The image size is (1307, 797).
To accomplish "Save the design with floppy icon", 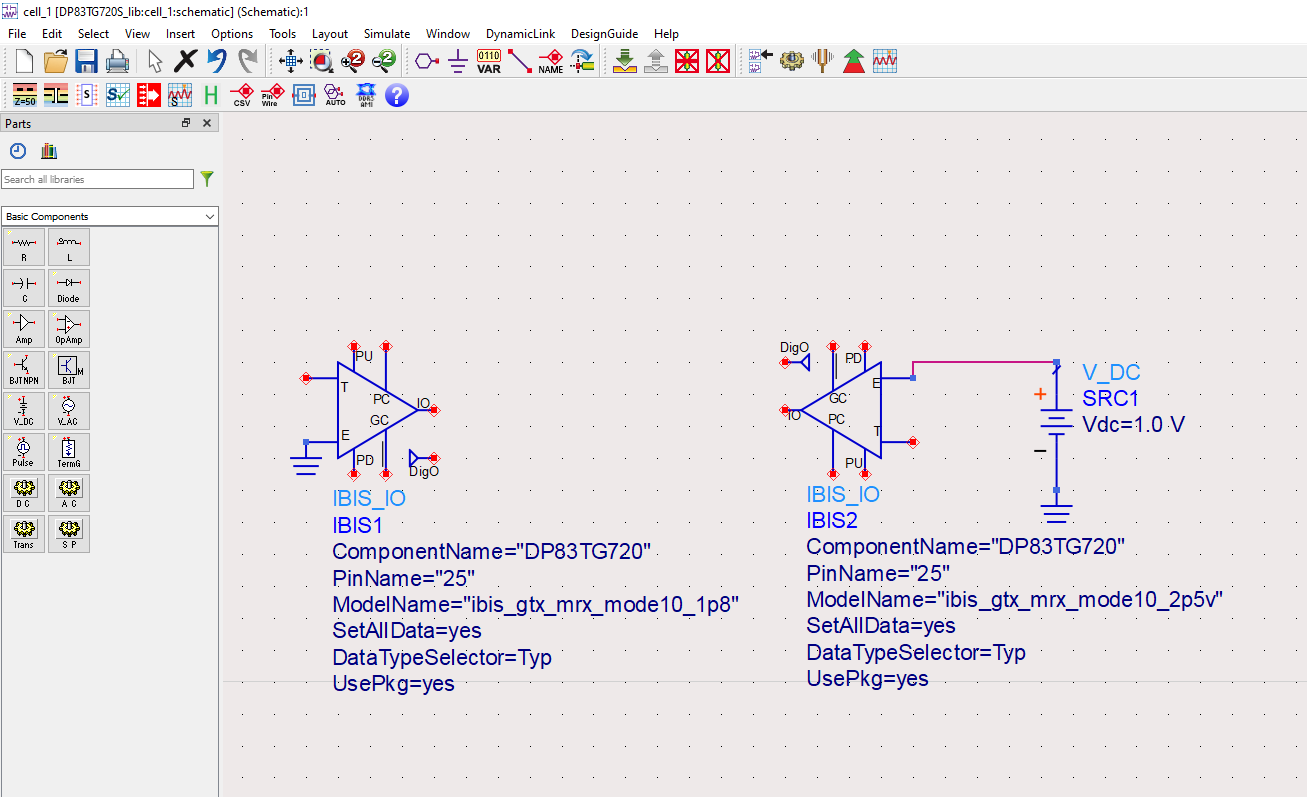I will pyautogui.click(x=86, y=61).
